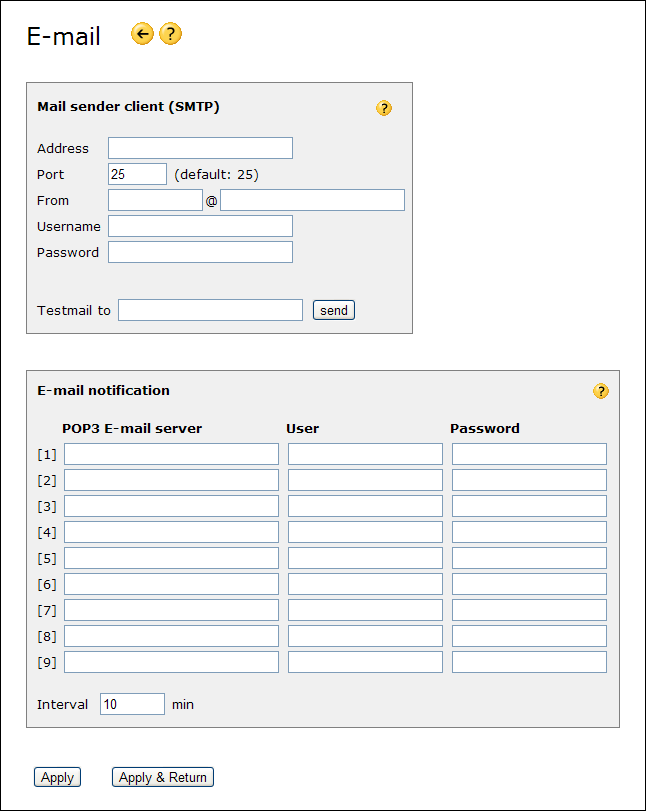Viewport: 646px width, 811px height.
Task: Open page help icon next to back arrow
Action: pos(171,35)
